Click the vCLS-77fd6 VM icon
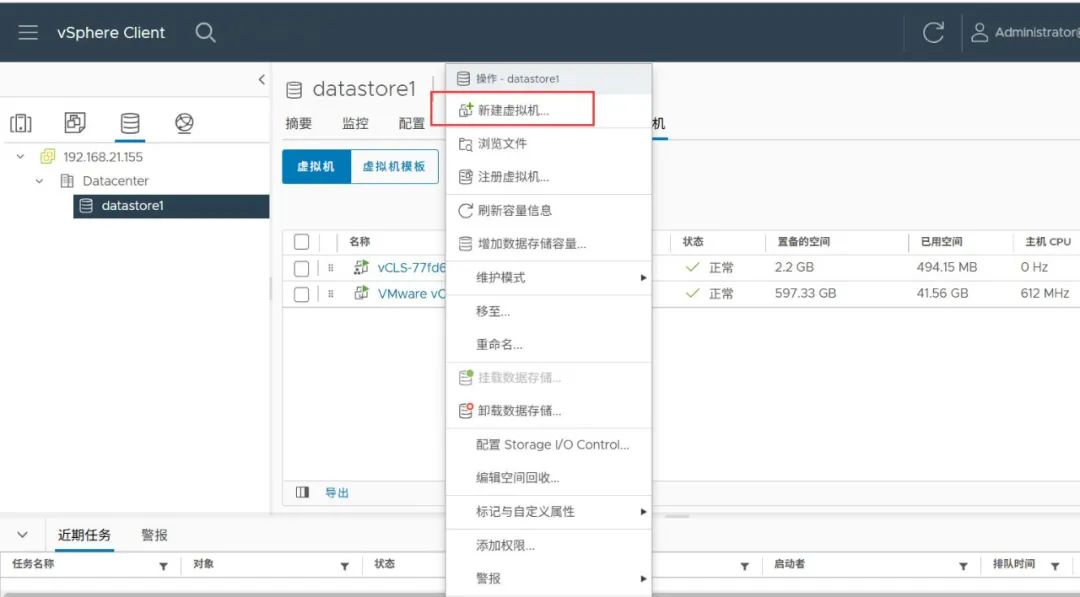Viewport: 1080px width, 597px height. click(x=361, y=267)
